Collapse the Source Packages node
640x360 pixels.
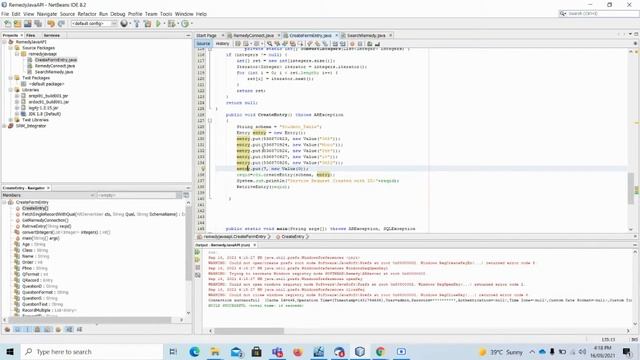coord(11,48)
